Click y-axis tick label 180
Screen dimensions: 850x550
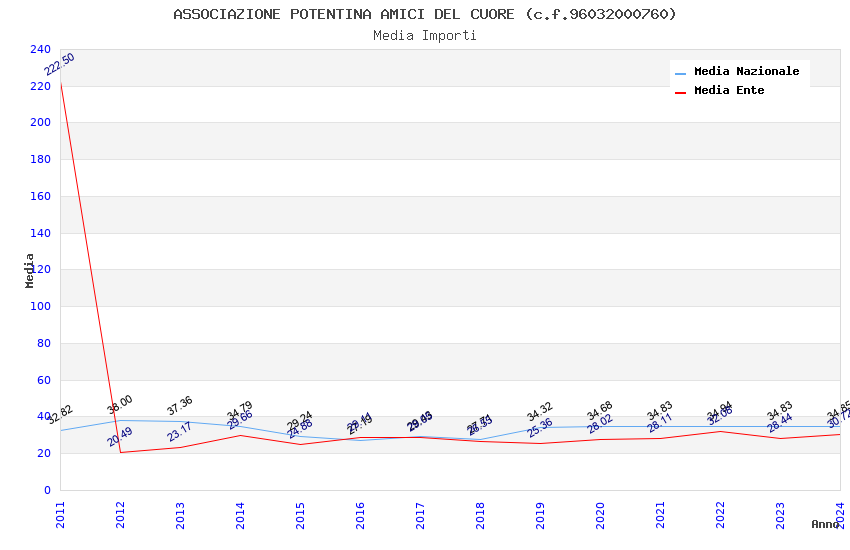tap(40, 159)
